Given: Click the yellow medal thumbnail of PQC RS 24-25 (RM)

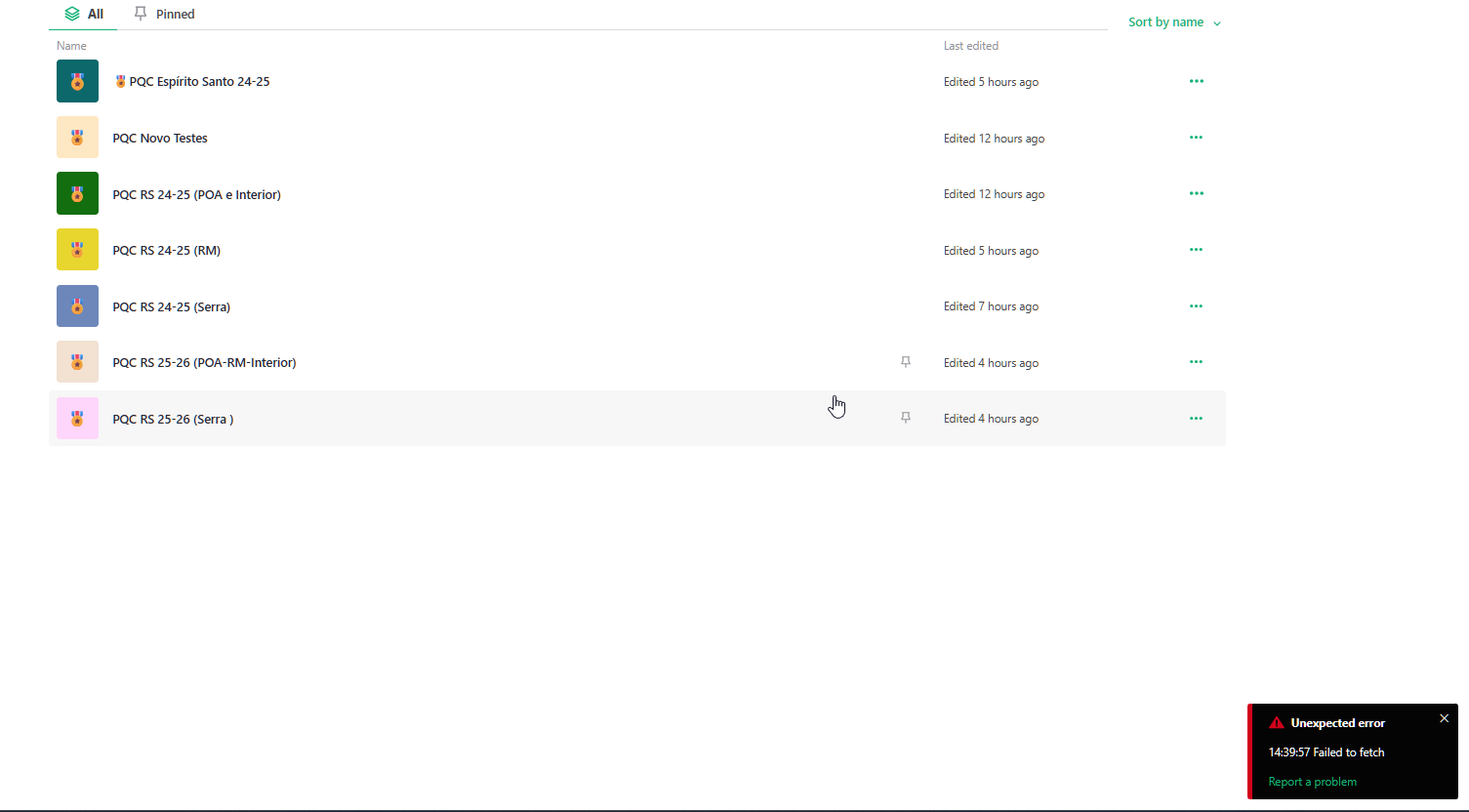Looking at the screenshot, I should (x=77, y=250).
